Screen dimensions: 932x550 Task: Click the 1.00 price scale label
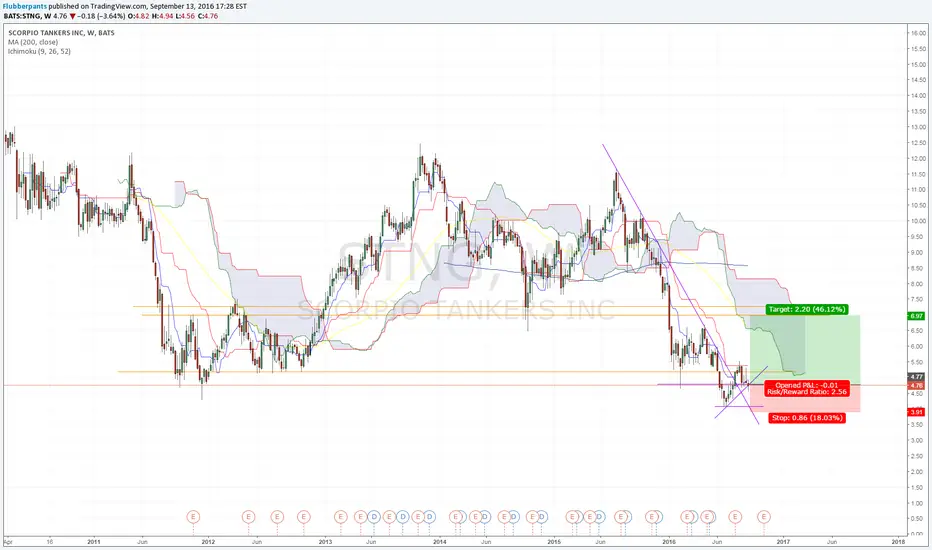pyautogui.click(x=918, y=503)
